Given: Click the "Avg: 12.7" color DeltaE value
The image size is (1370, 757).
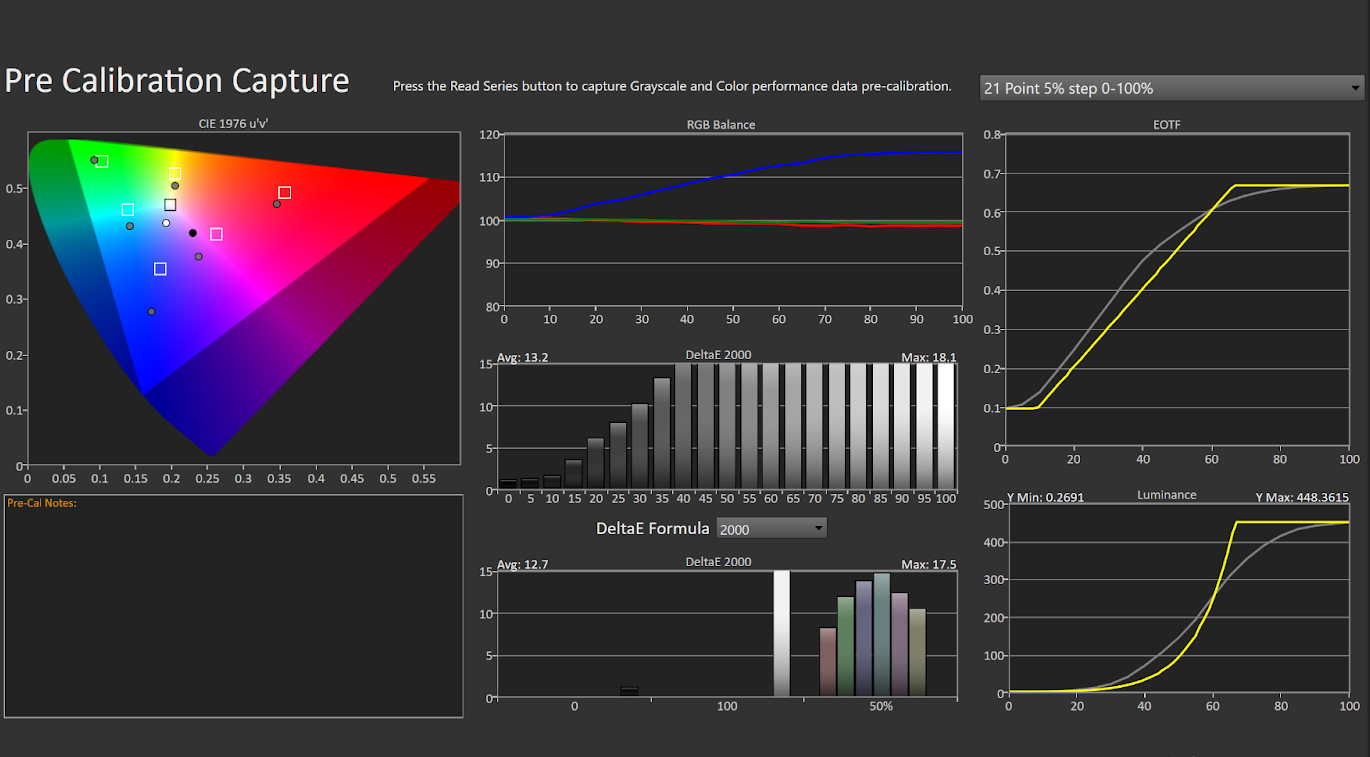Looking at the screenshot, I should [x=523, y=564].
